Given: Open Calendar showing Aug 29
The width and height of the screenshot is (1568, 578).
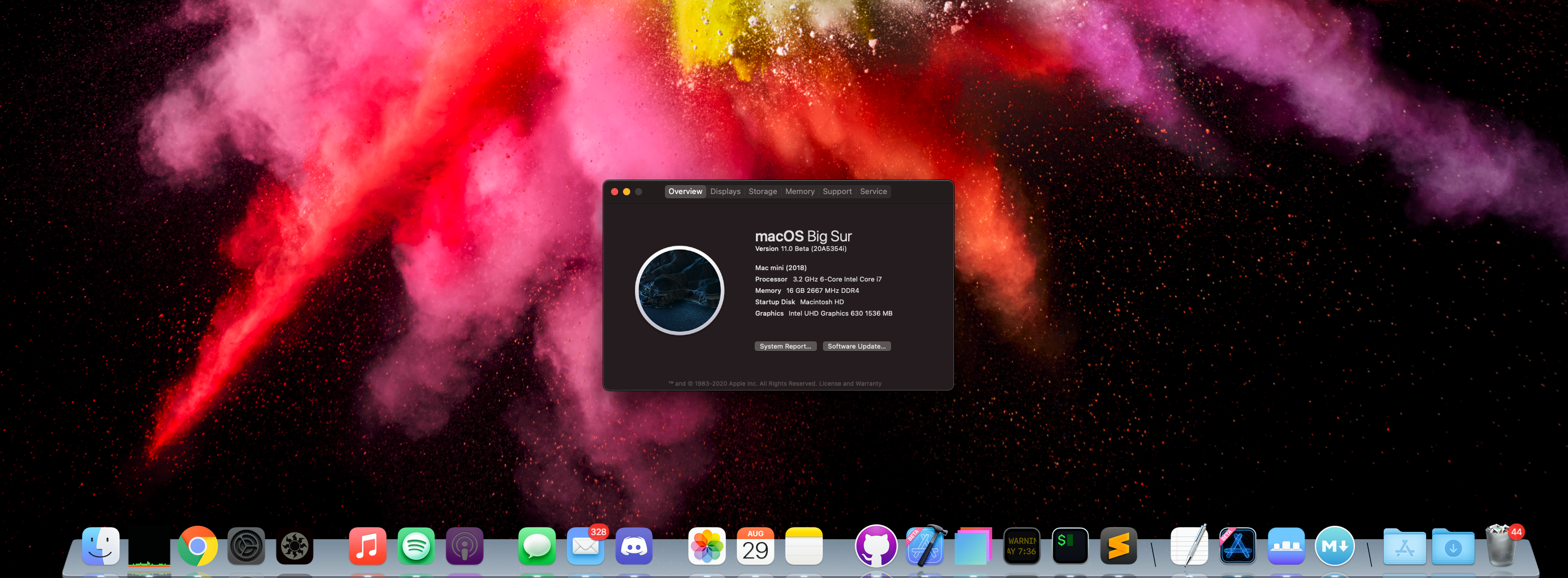Looking at the screenshot, I should point(755,546).
